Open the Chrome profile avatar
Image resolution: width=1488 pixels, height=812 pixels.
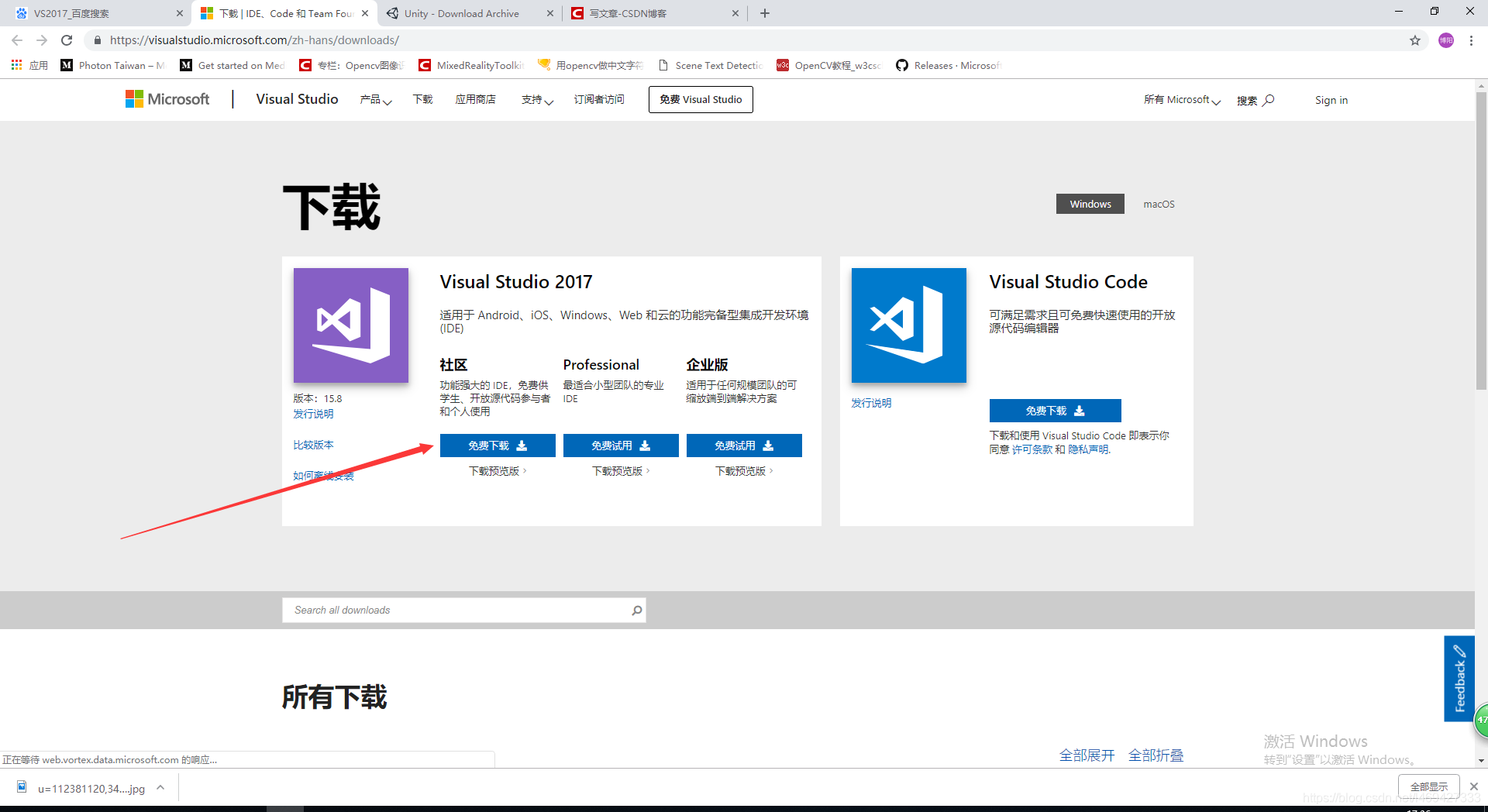click(x=1446, y=40)
